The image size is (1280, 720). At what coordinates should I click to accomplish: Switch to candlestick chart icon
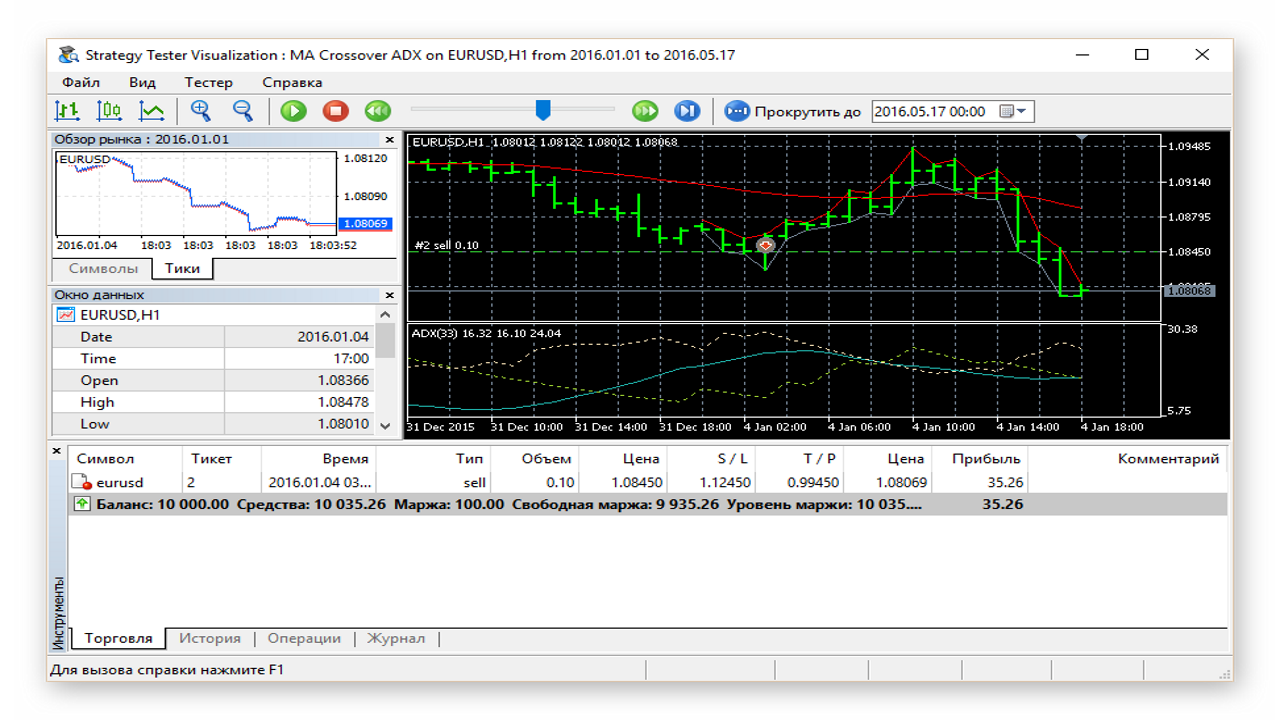point(109,111)
